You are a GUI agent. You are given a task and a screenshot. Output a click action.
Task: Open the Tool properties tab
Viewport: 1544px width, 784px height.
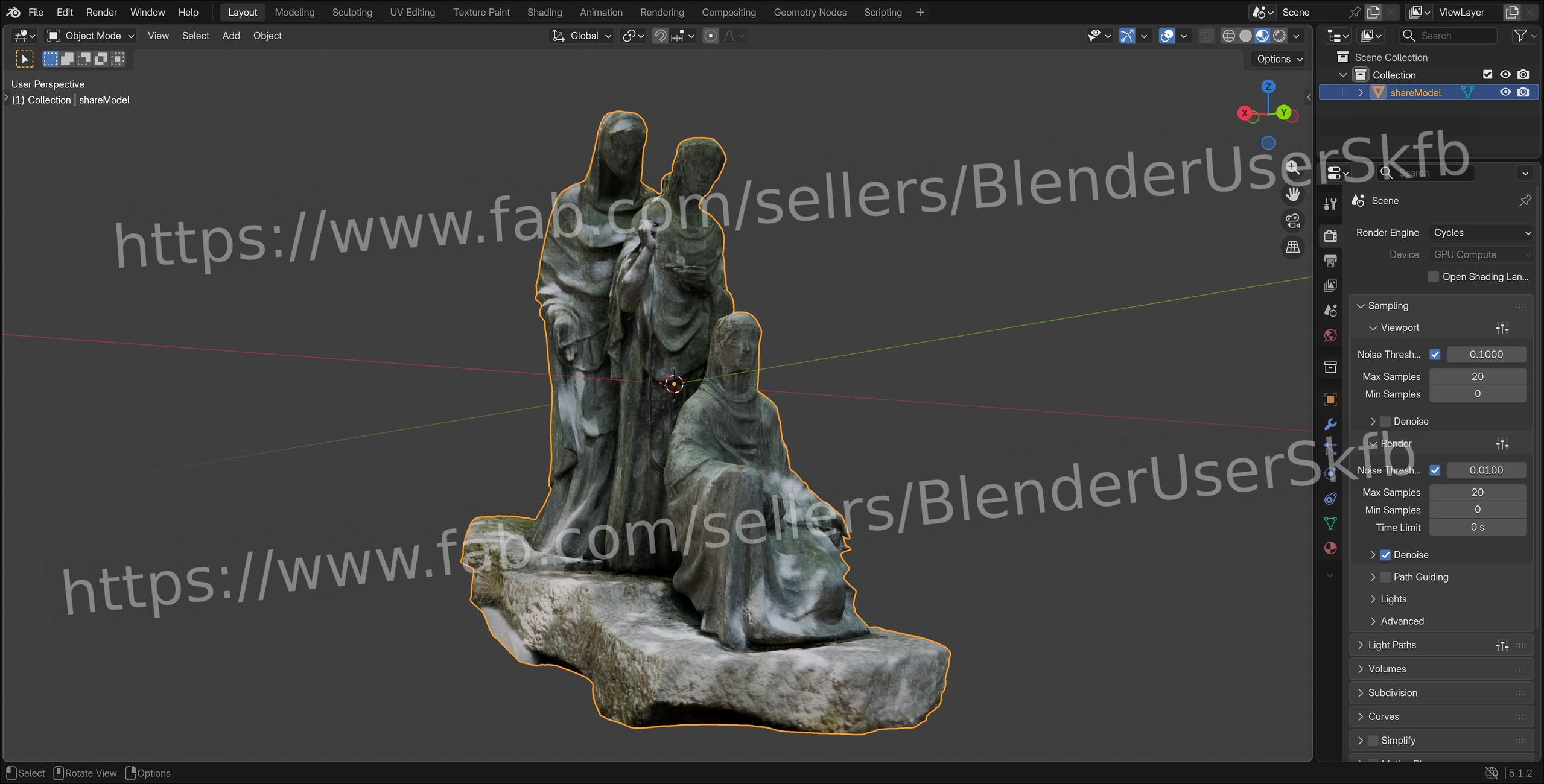(1330, 204)
